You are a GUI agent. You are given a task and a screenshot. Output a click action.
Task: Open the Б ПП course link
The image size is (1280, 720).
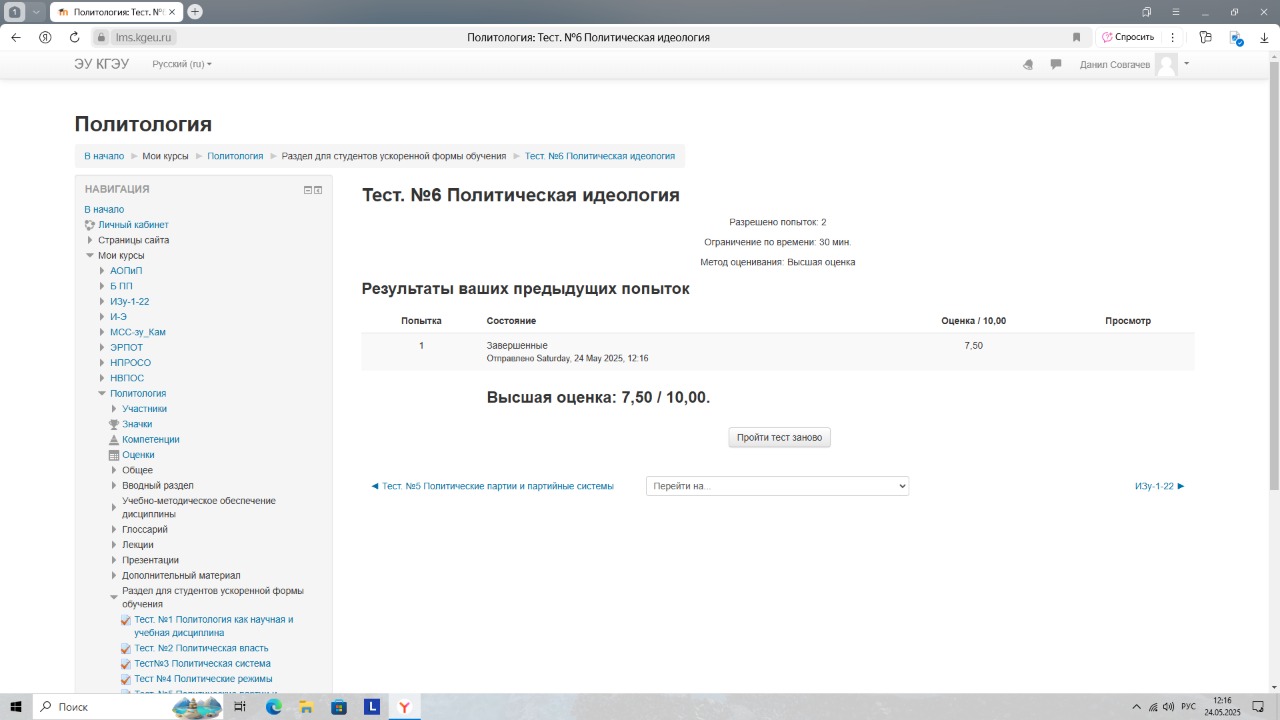(x=121, y=286)
